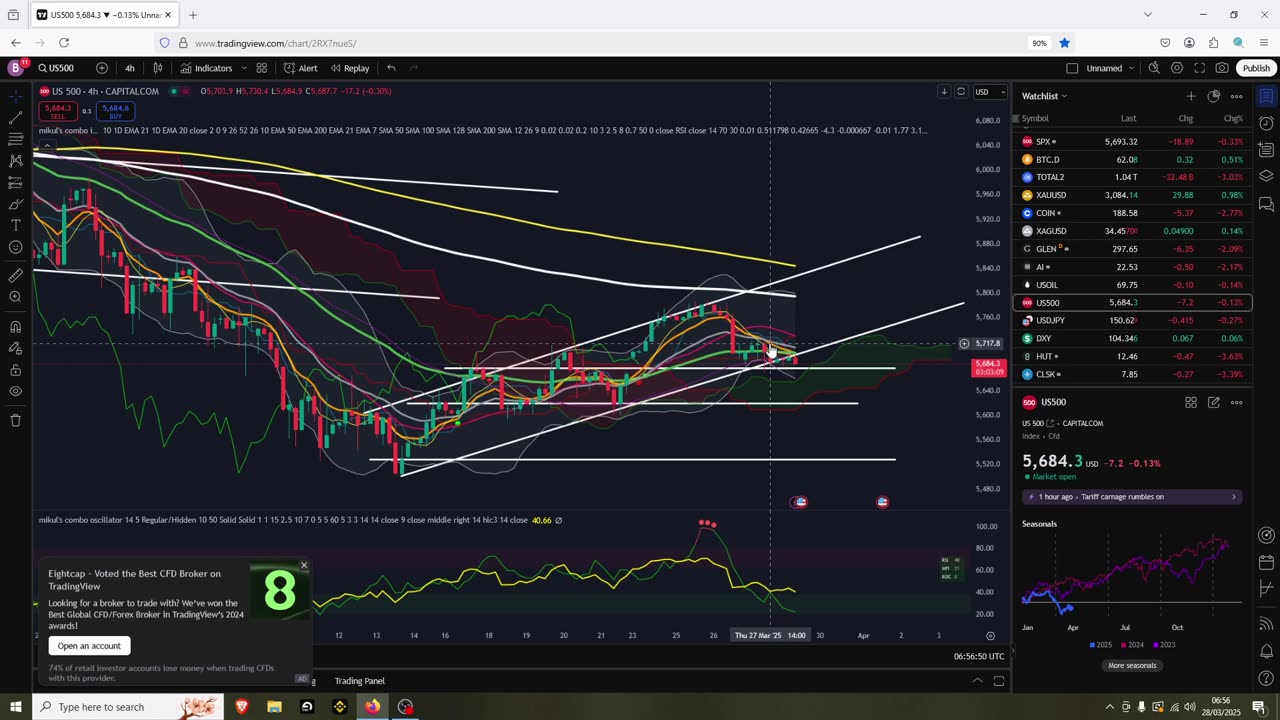The height and width of the screenshot is (720, 1280).
Task: Open the Unnamed layout dropdown
Action: click(1110, 68)
